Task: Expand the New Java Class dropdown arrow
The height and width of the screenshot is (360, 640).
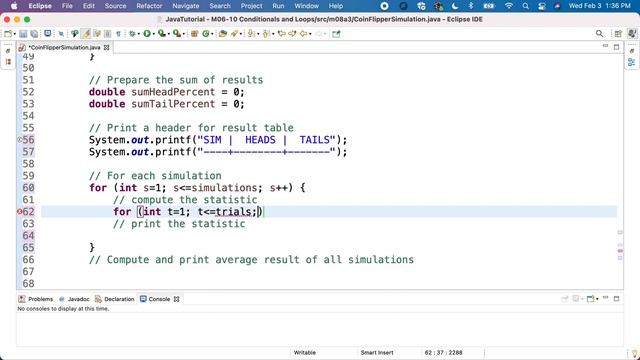Action: (212, 34)
